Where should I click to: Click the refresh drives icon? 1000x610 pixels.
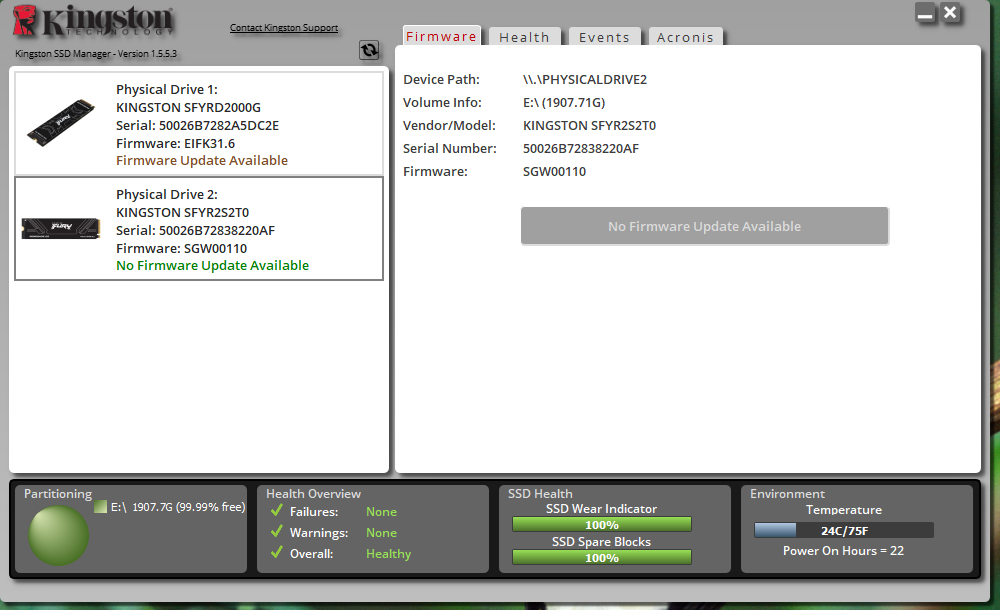[369, 50]
